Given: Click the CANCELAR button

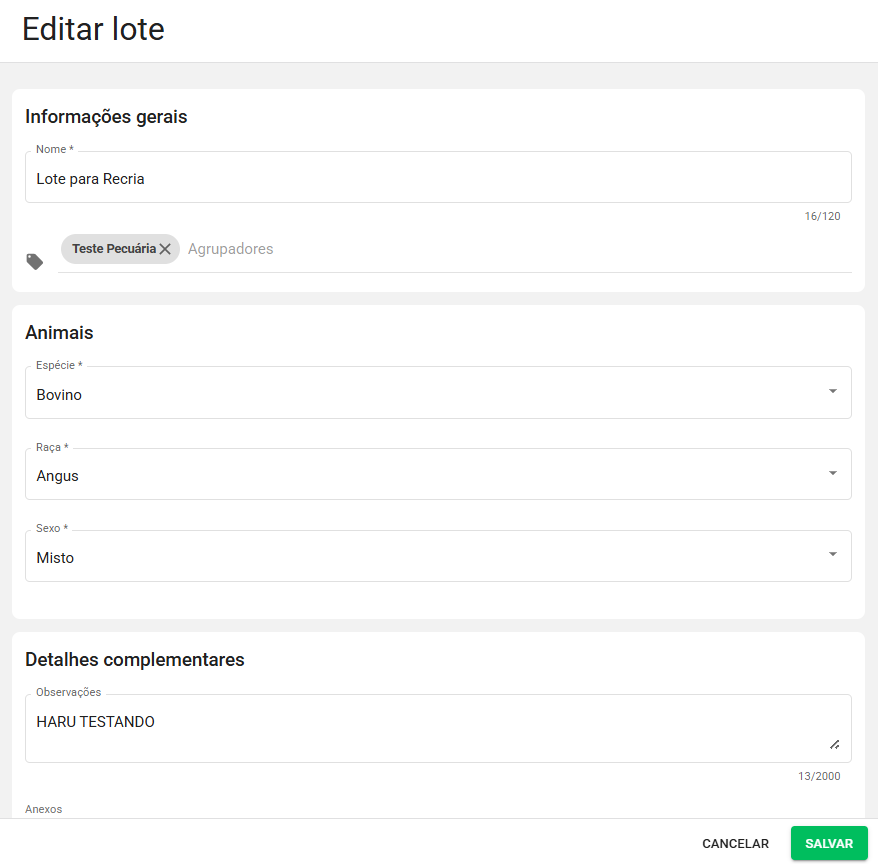Looking at the screenshot, I should pyautogui.click(x=735, y=843).
